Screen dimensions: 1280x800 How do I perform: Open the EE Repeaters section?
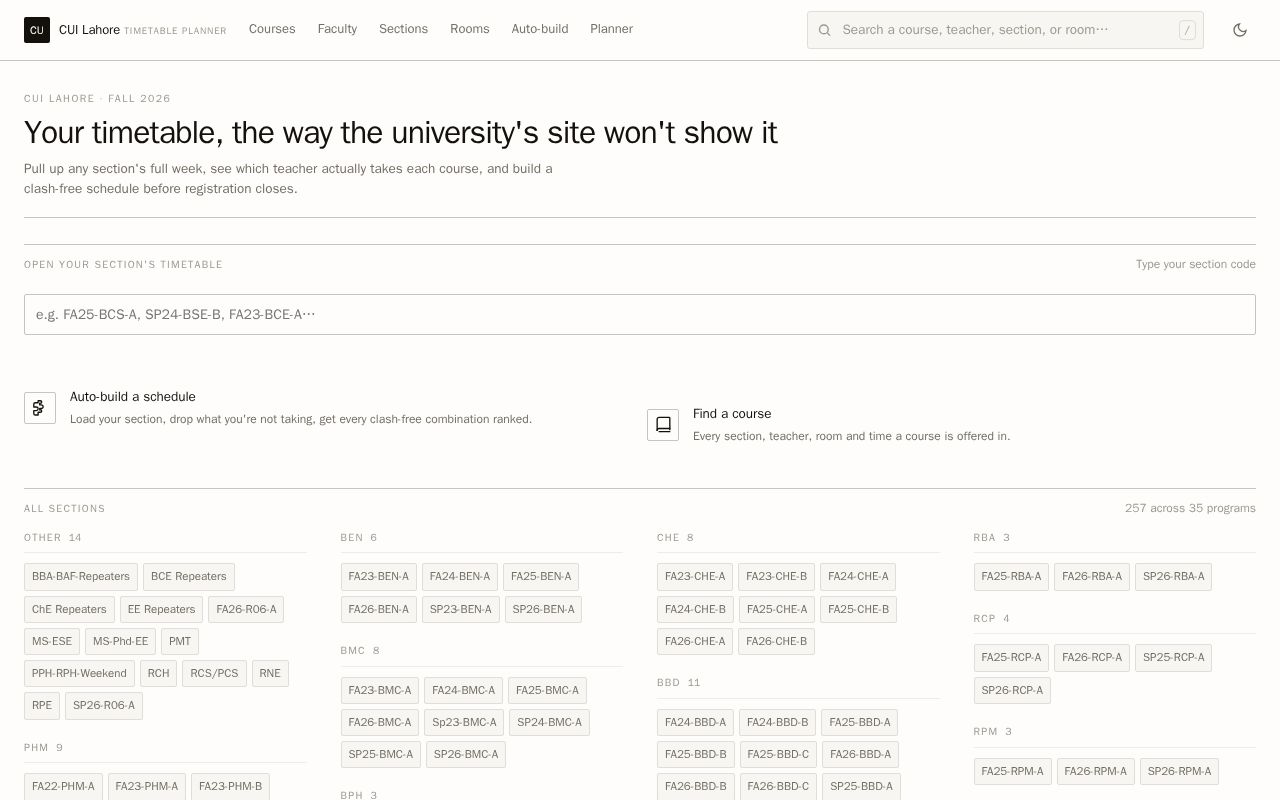(x=161, y=609)
